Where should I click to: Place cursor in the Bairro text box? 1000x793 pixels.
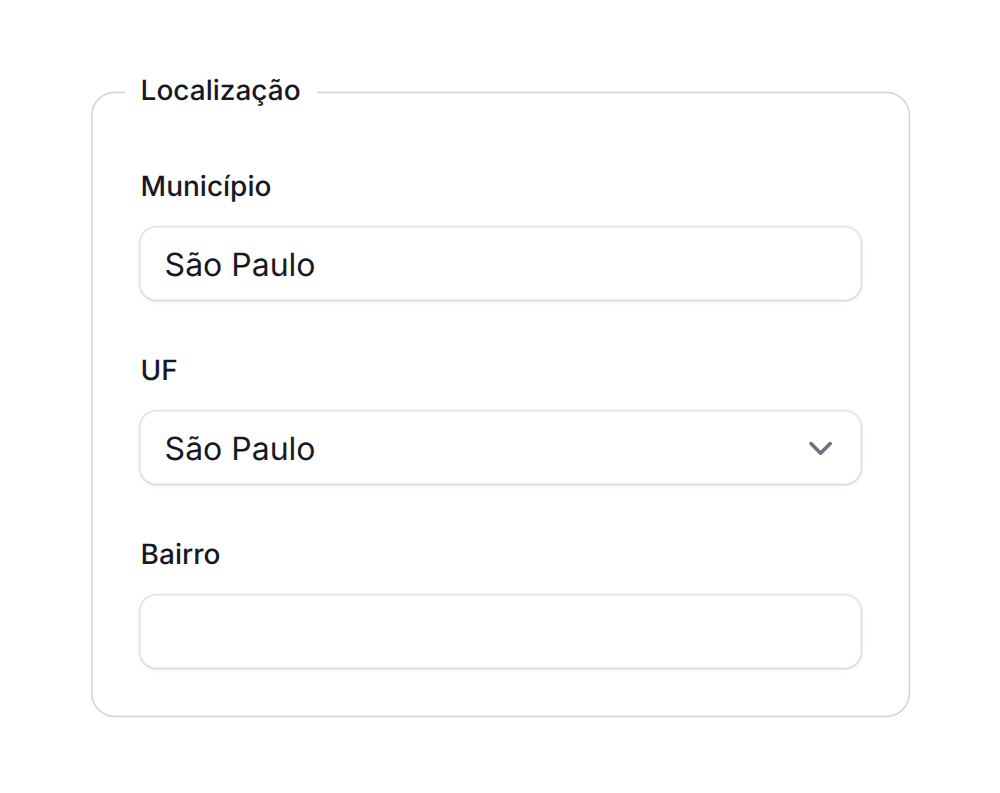click(500, 632)
